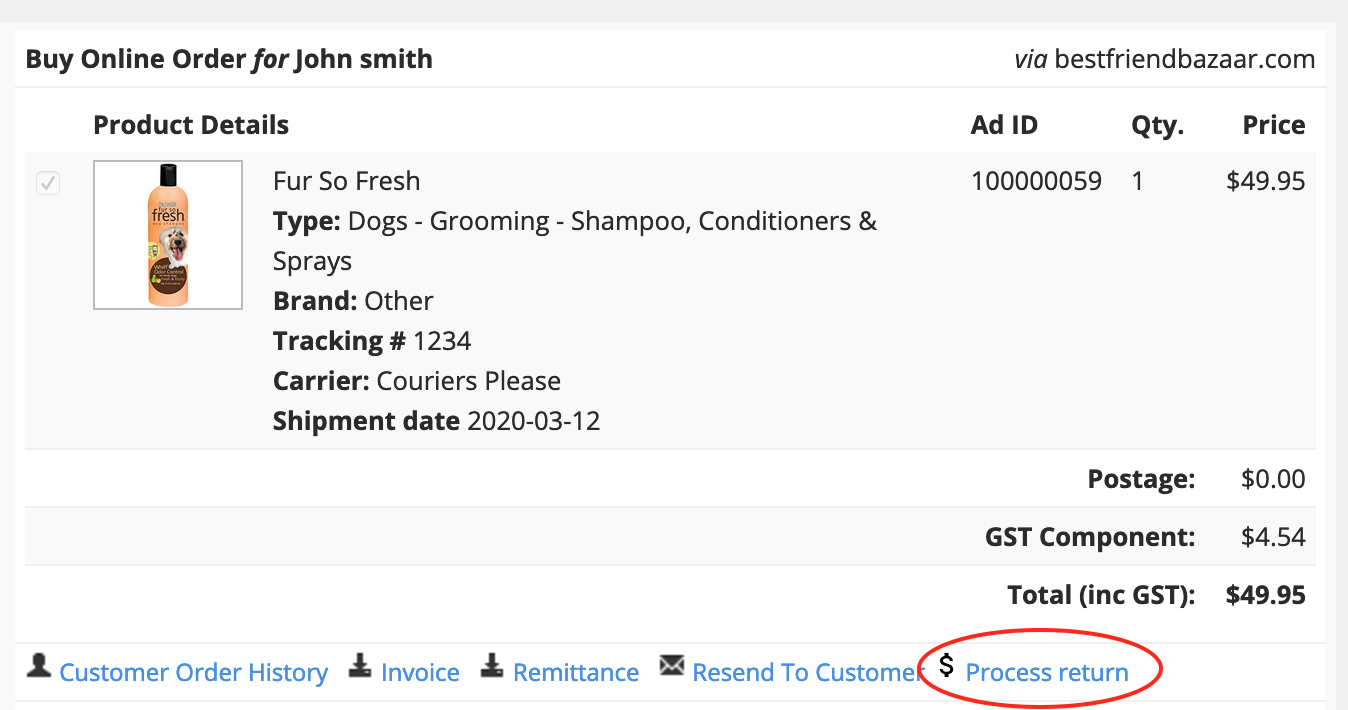Download the Invoice link
Viewport: 1348px width, 710px height.
click(x=420, y=673)
